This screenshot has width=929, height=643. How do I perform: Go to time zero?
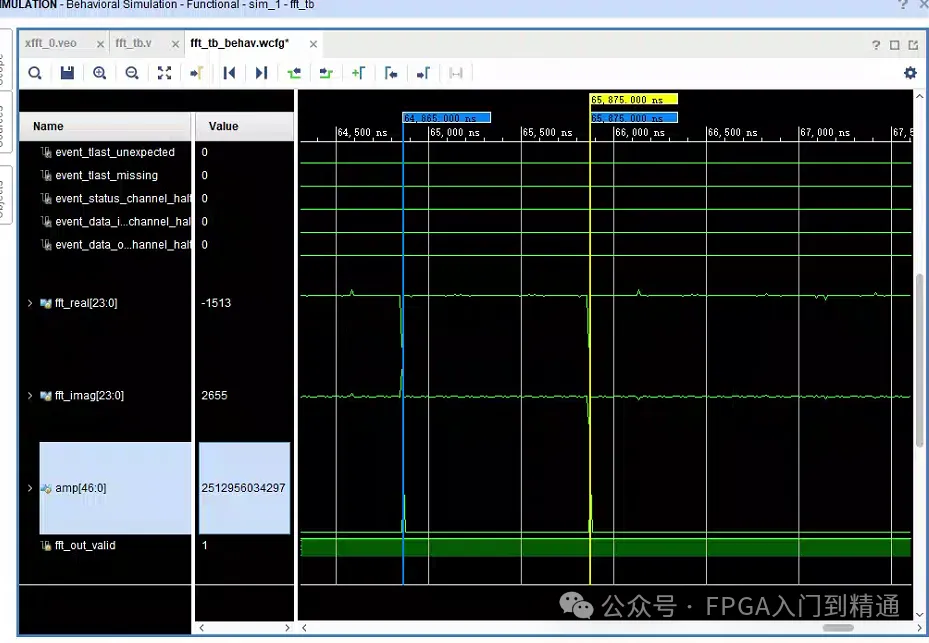coord(229,73)
